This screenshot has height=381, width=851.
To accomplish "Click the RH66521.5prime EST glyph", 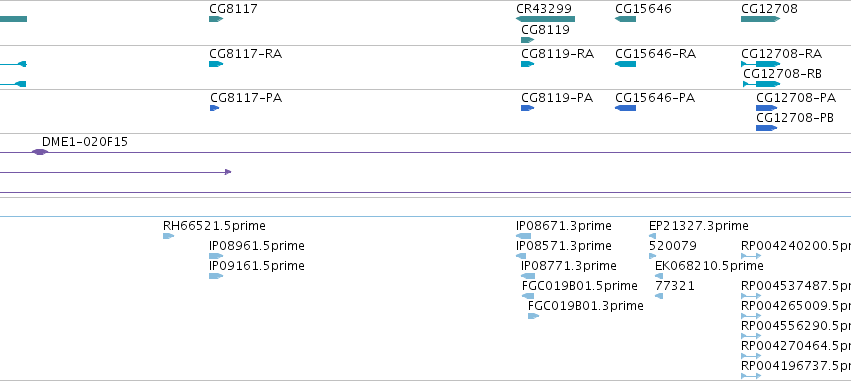I will [x=168, y=236].
